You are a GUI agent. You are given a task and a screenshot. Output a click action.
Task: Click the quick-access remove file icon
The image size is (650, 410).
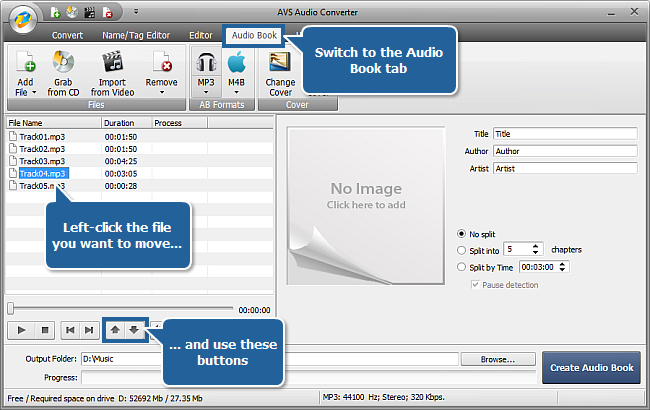107,13
